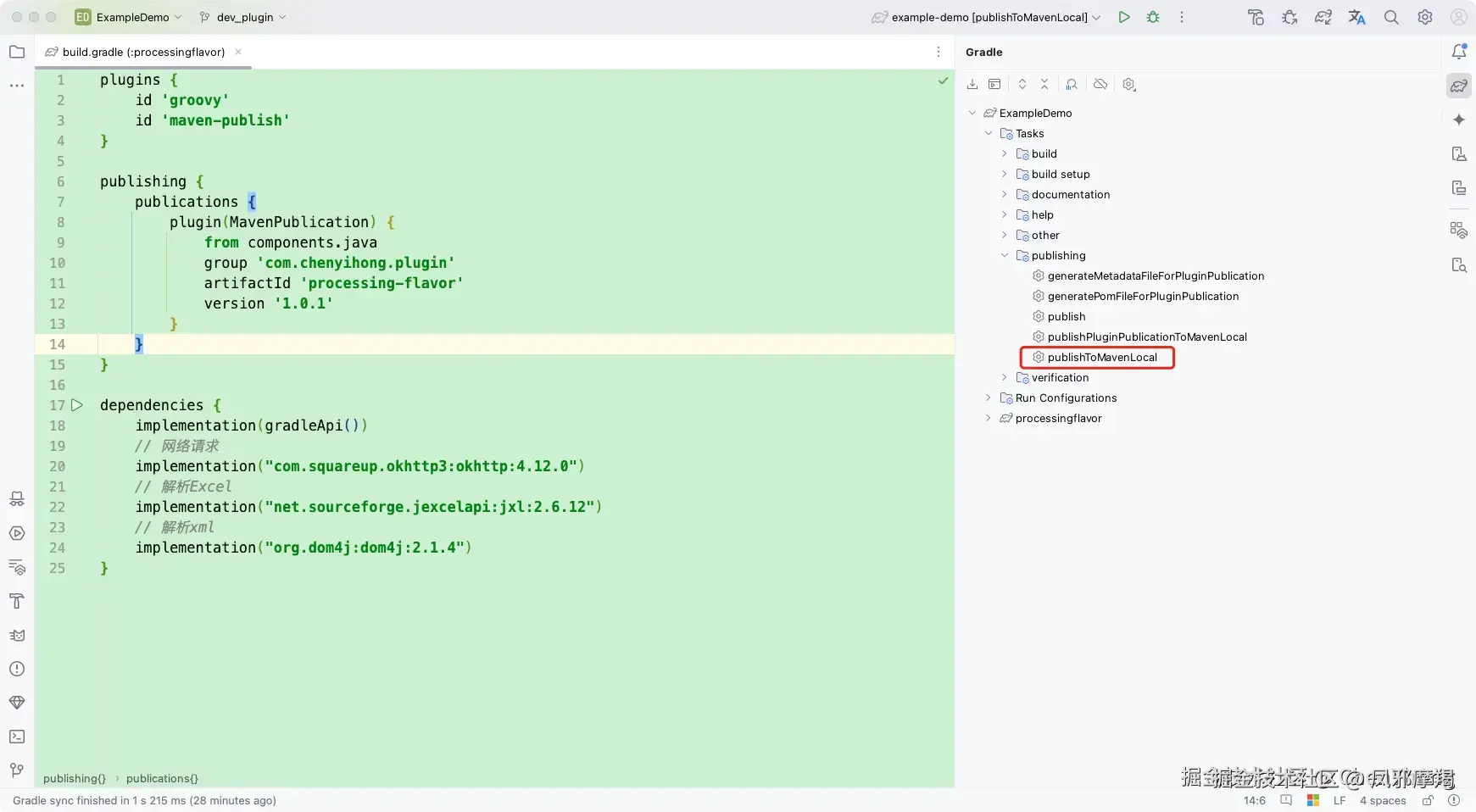1476x812 pixels.
Task: Select the publish Gradle task
Action: click(1067, 316)
